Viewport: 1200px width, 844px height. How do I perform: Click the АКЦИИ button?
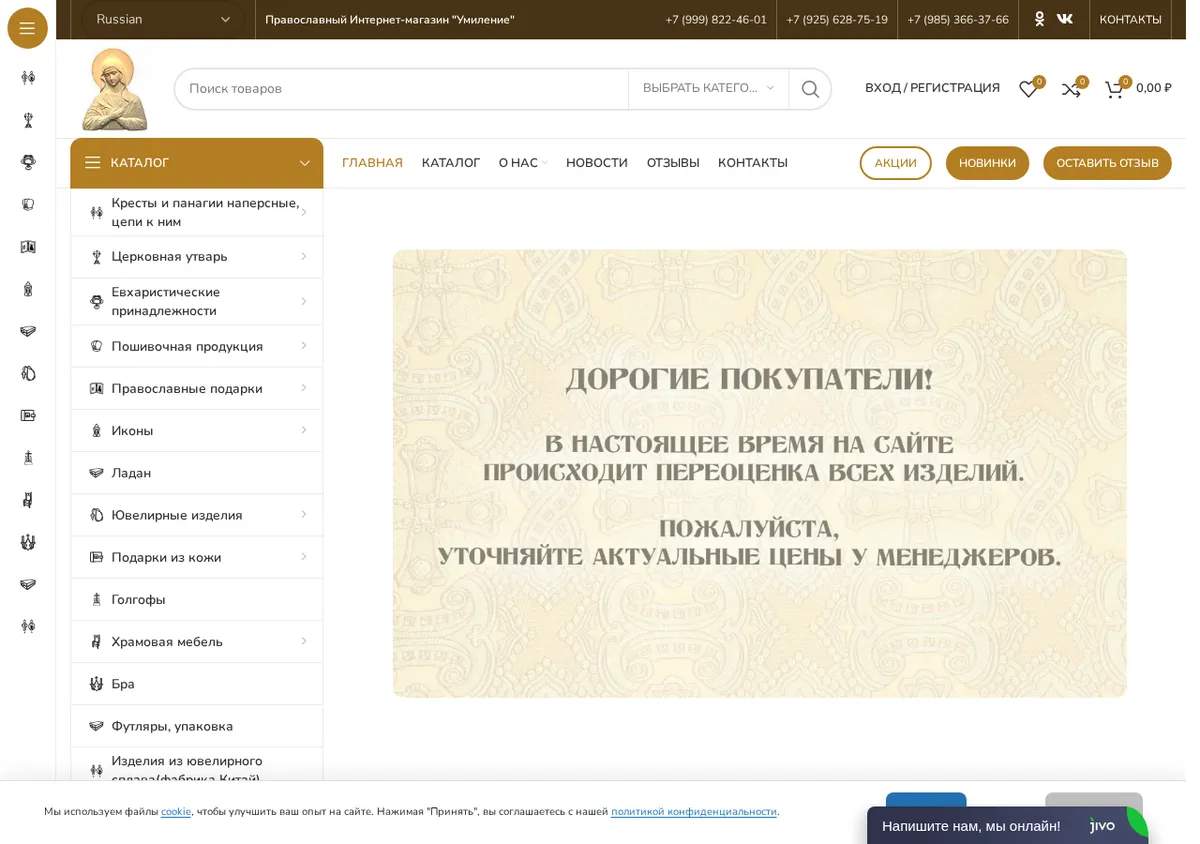(x=895, y=163)
